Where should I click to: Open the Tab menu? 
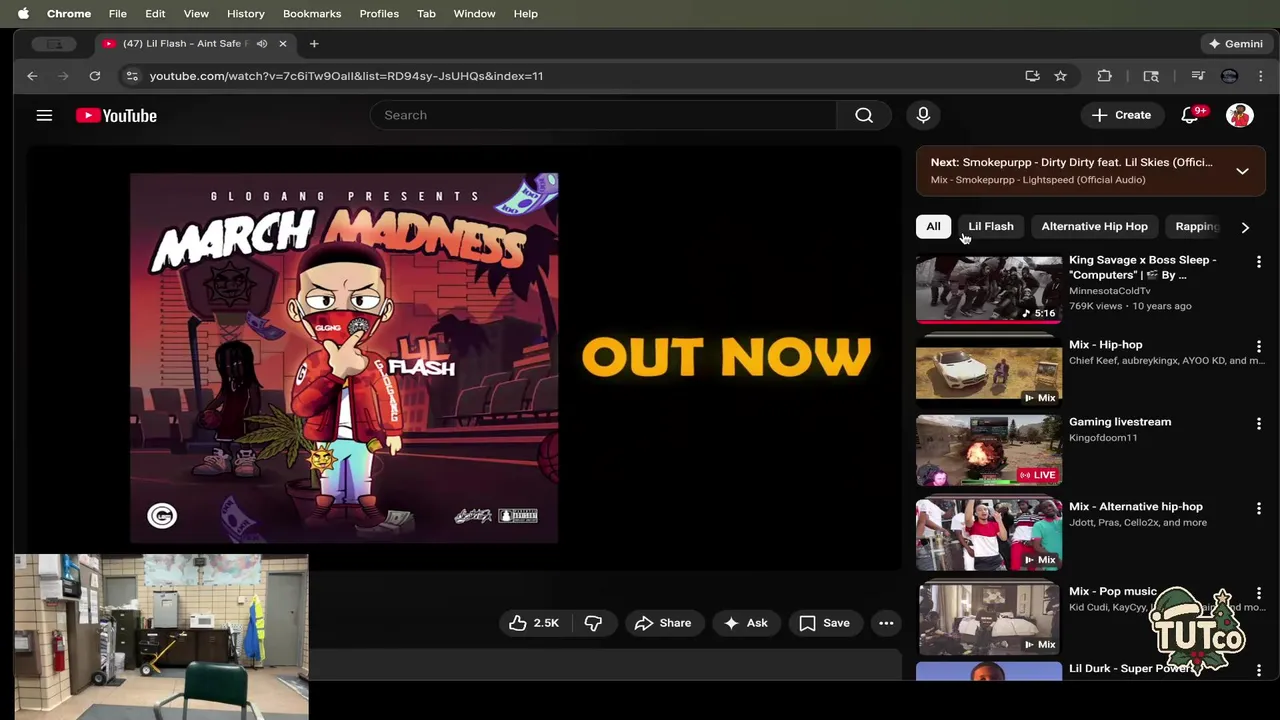[x=426, y=14]
